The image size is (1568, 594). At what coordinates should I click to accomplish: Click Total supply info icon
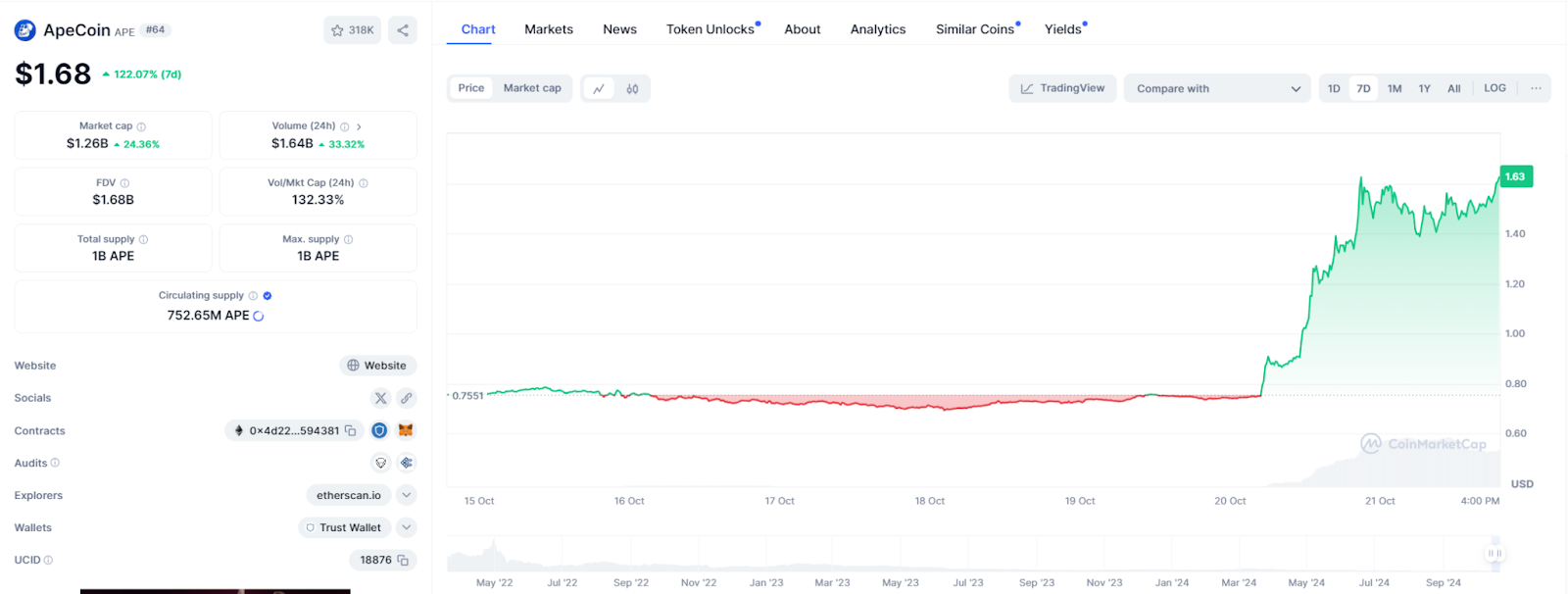click(143, 239)
